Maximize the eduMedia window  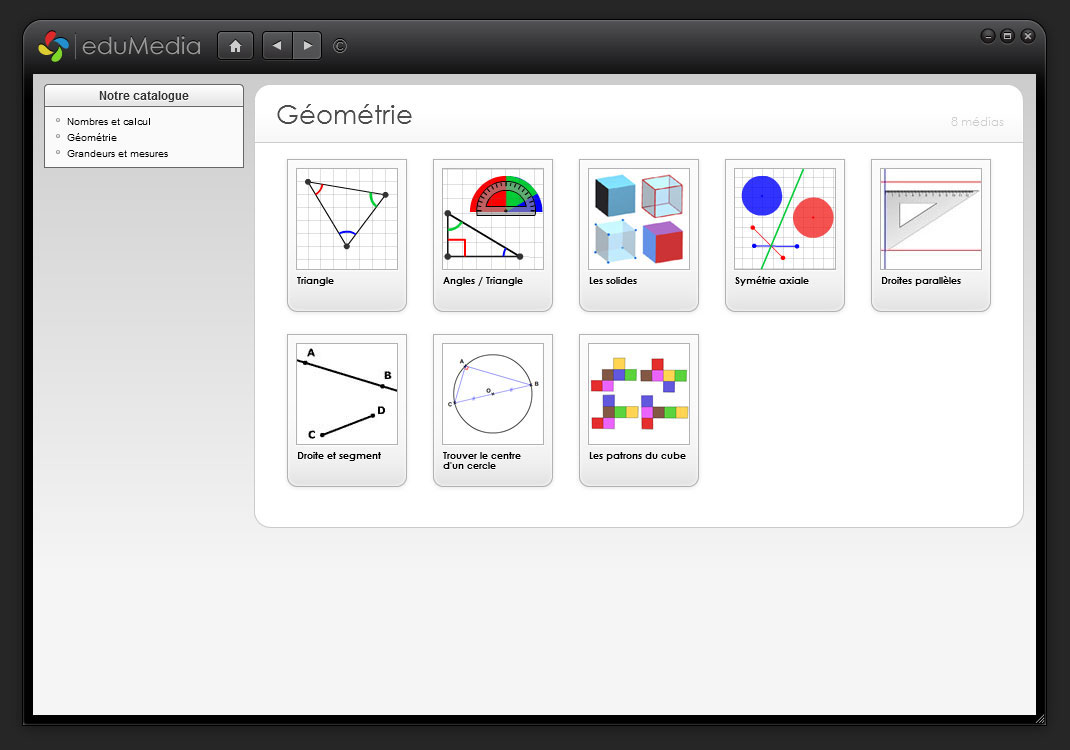point(1007,36)
